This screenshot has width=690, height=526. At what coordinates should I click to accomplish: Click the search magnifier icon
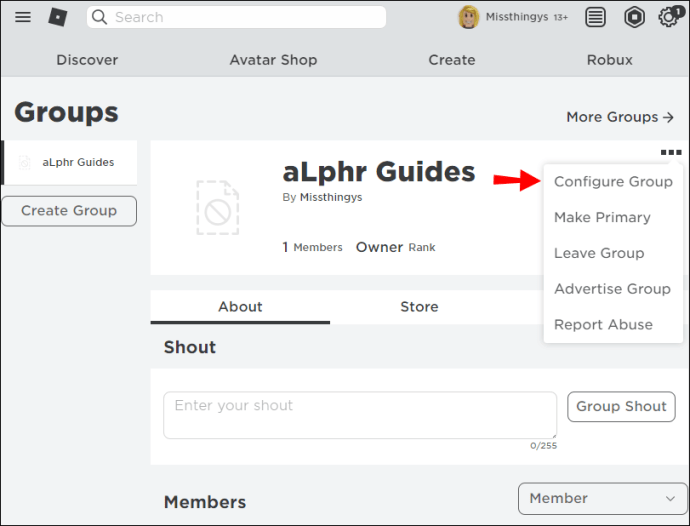[x=99, y=17]
